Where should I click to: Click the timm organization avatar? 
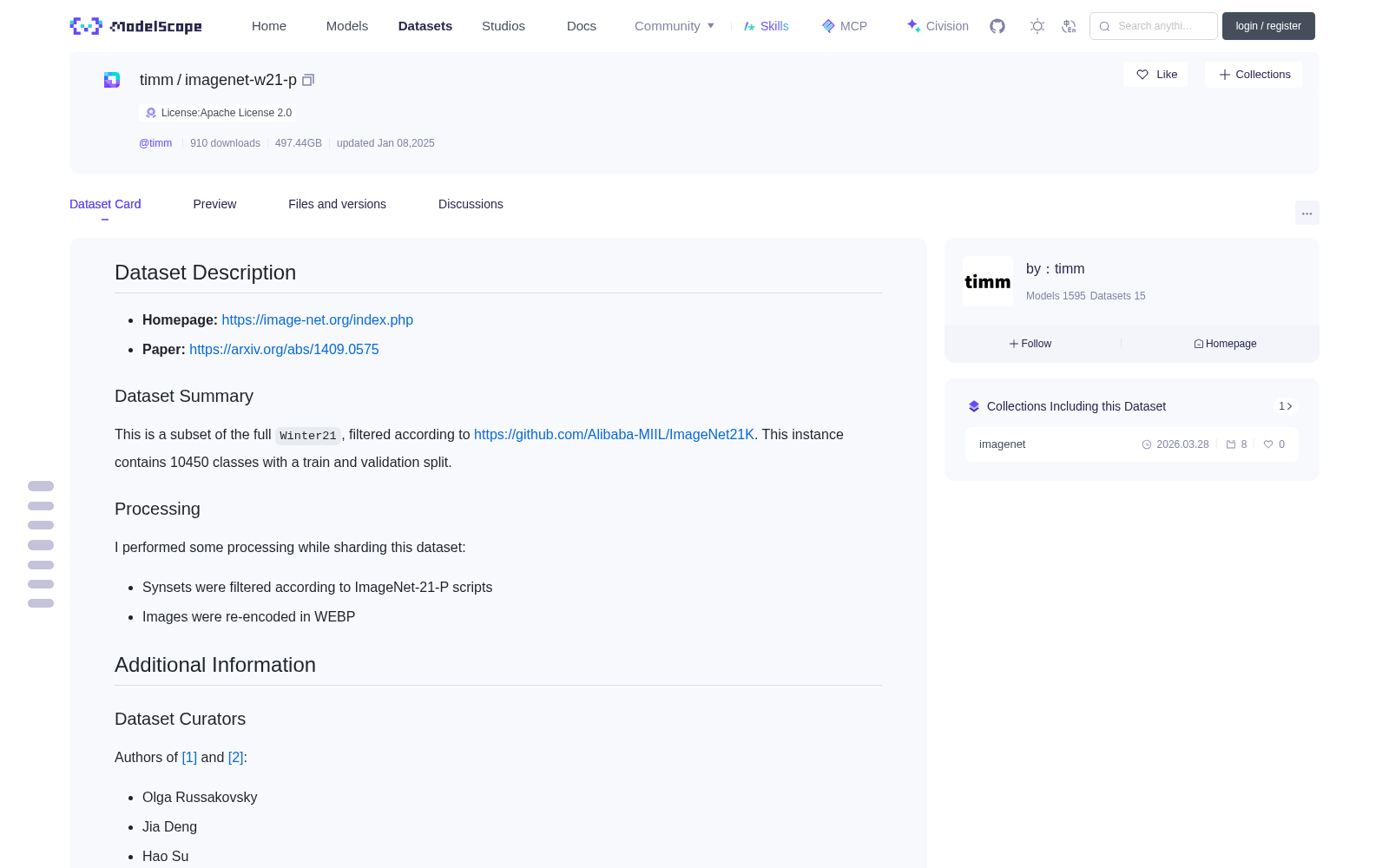(x=988, y=281)
